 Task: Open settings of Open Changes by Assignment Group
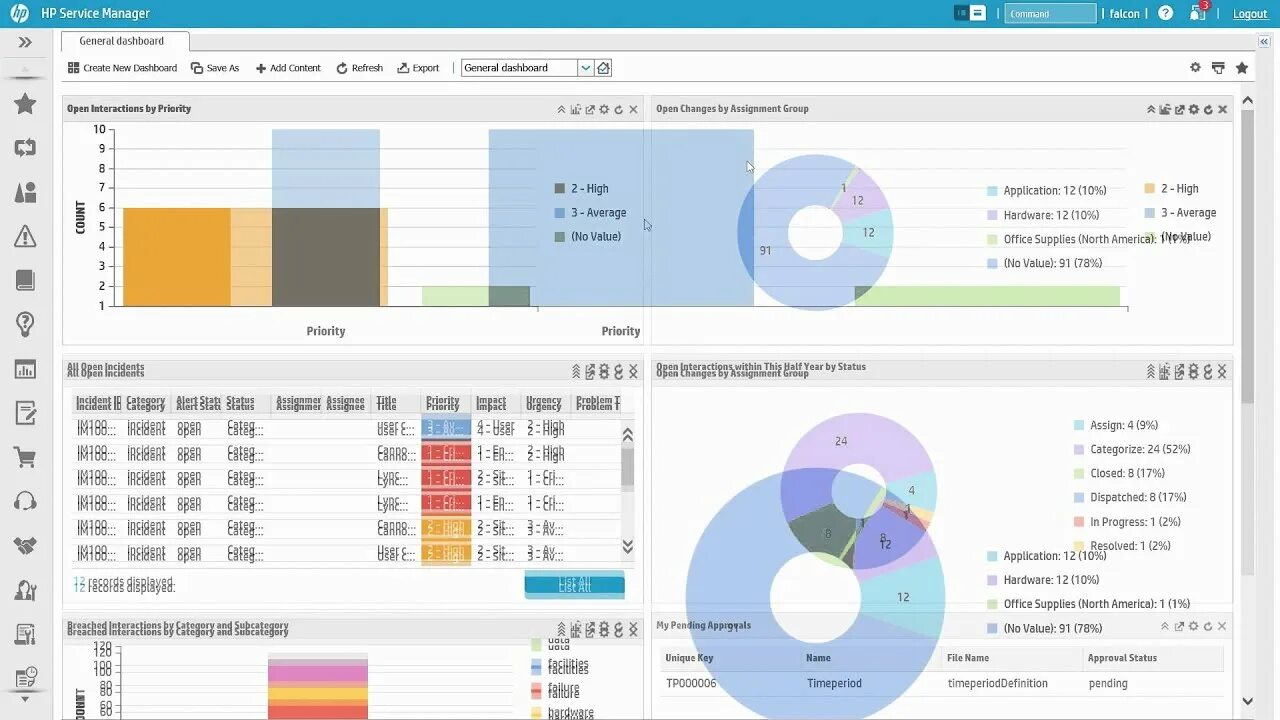[x=1194, y=109]
